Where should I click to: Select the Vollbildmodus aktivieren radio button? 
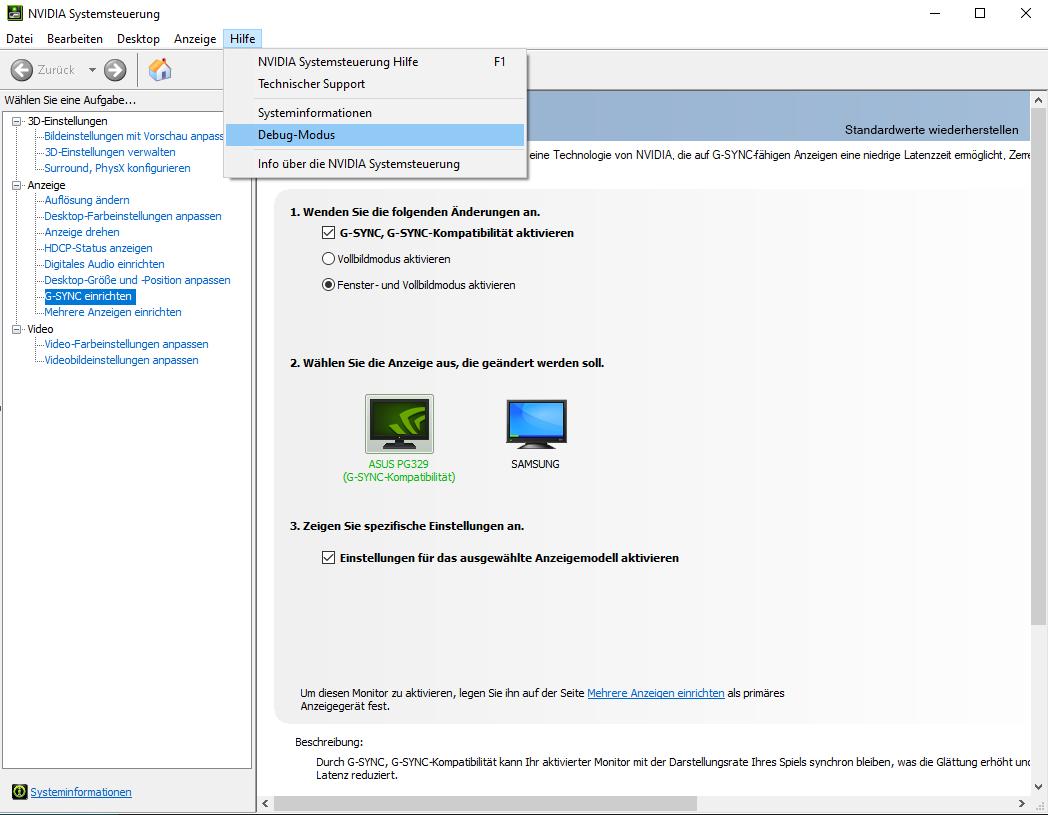(328, 258)
